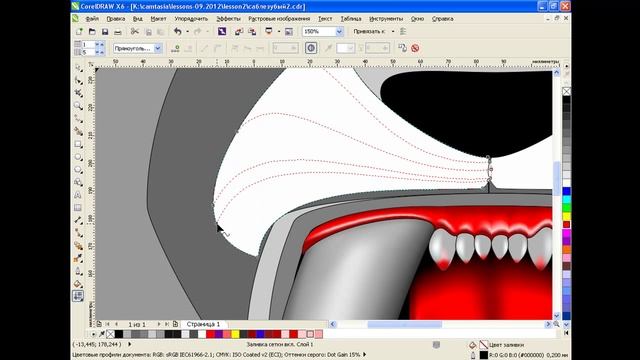The height and width of the screenshot is (360, 640).
Task: Click mesh grid rows input field
Action: [x=88, y=52]
